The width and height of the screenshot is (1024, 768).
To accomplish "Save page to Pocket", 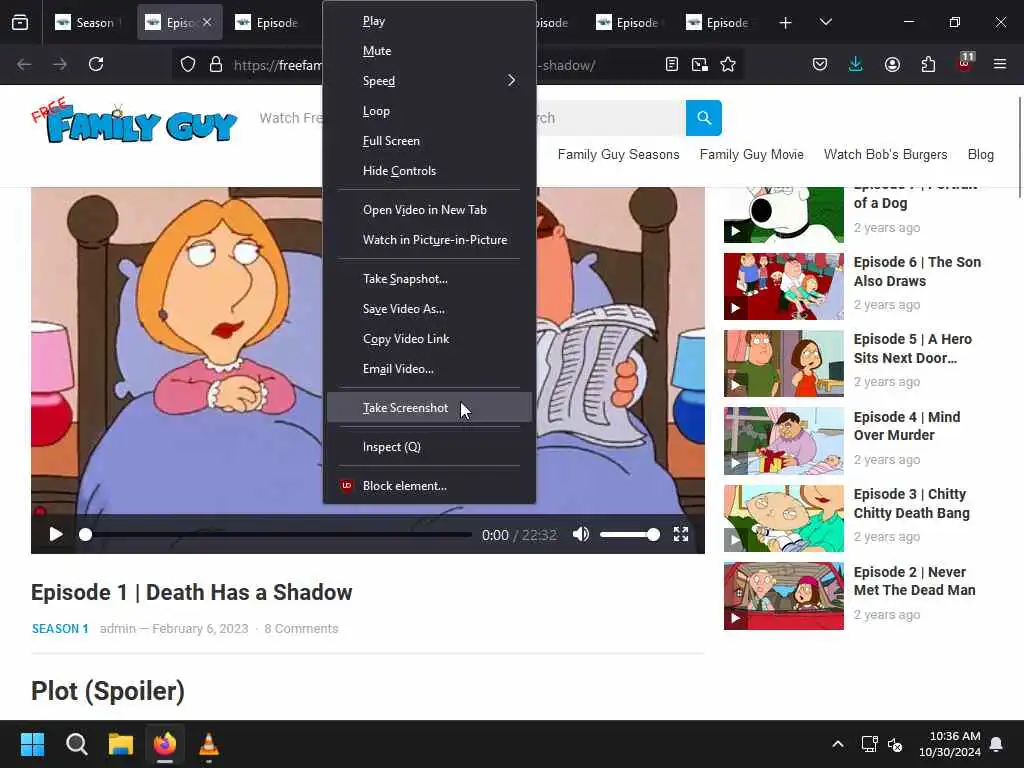I will 820,64.
